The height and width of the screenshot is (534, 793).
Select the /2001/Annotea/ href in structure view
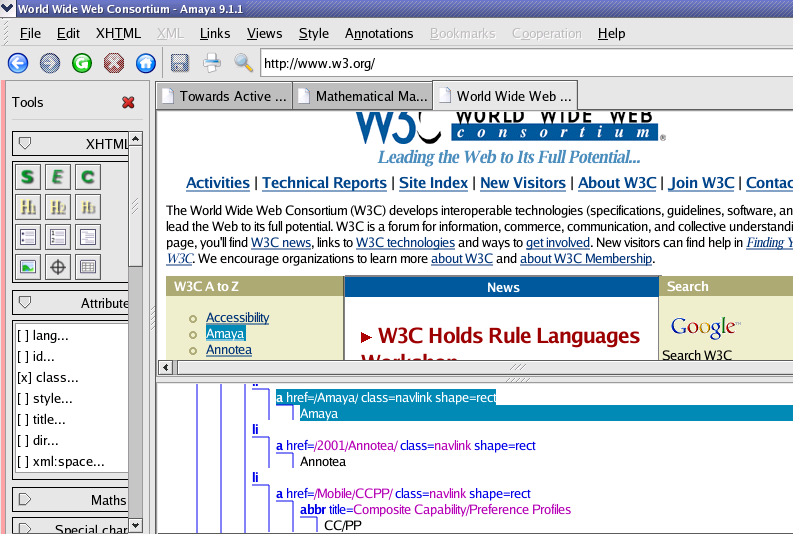click(x=356, y=446)
